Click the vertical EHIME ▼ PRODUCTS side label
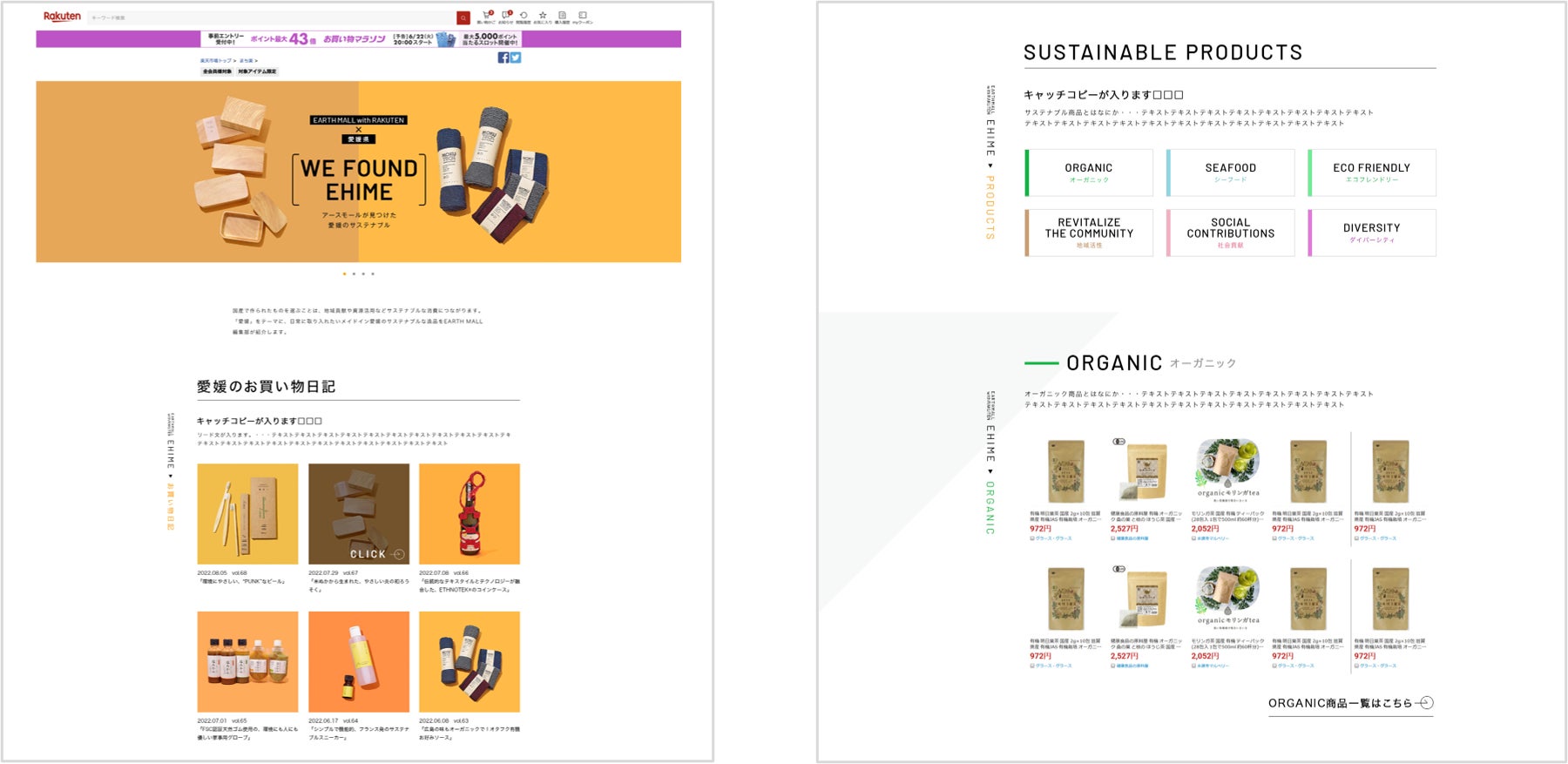The image size is (1568, 764). tap(990, 163)
